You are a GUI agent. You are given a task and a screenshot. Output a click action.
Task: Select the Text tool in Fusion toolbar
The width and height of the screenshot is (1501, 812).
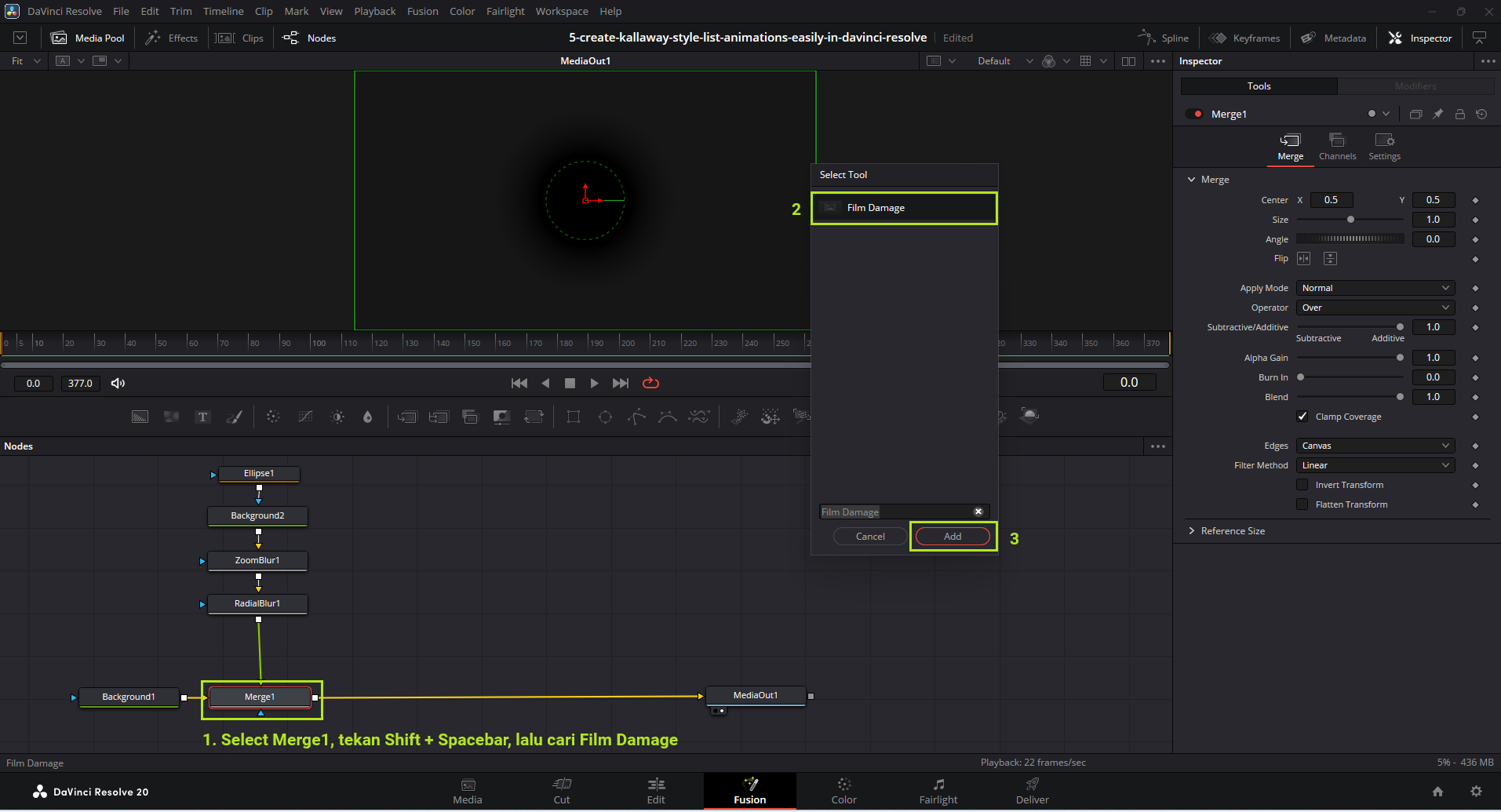(x=202, y=417)
